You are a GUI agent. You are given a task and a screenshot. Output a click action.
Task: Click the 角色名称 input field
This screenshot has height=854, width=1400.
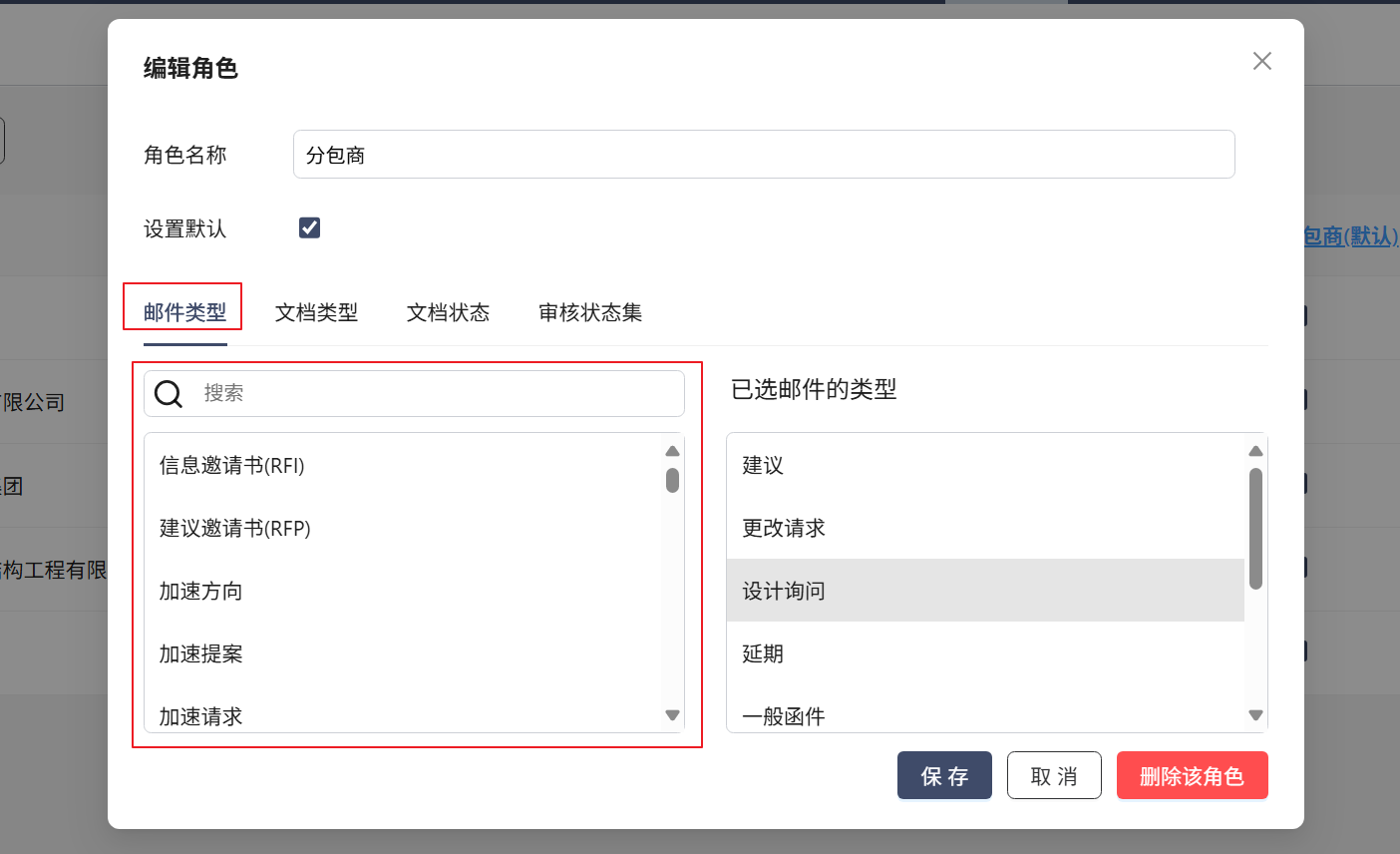[763, 155]
